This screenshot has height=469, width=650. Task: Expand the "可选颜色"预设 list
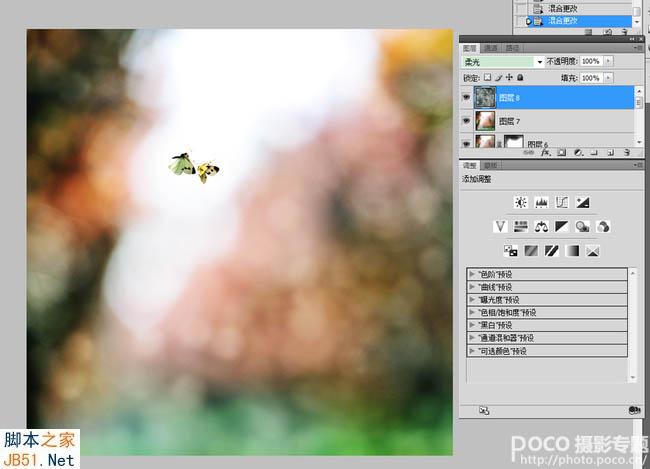coord(472,351)
